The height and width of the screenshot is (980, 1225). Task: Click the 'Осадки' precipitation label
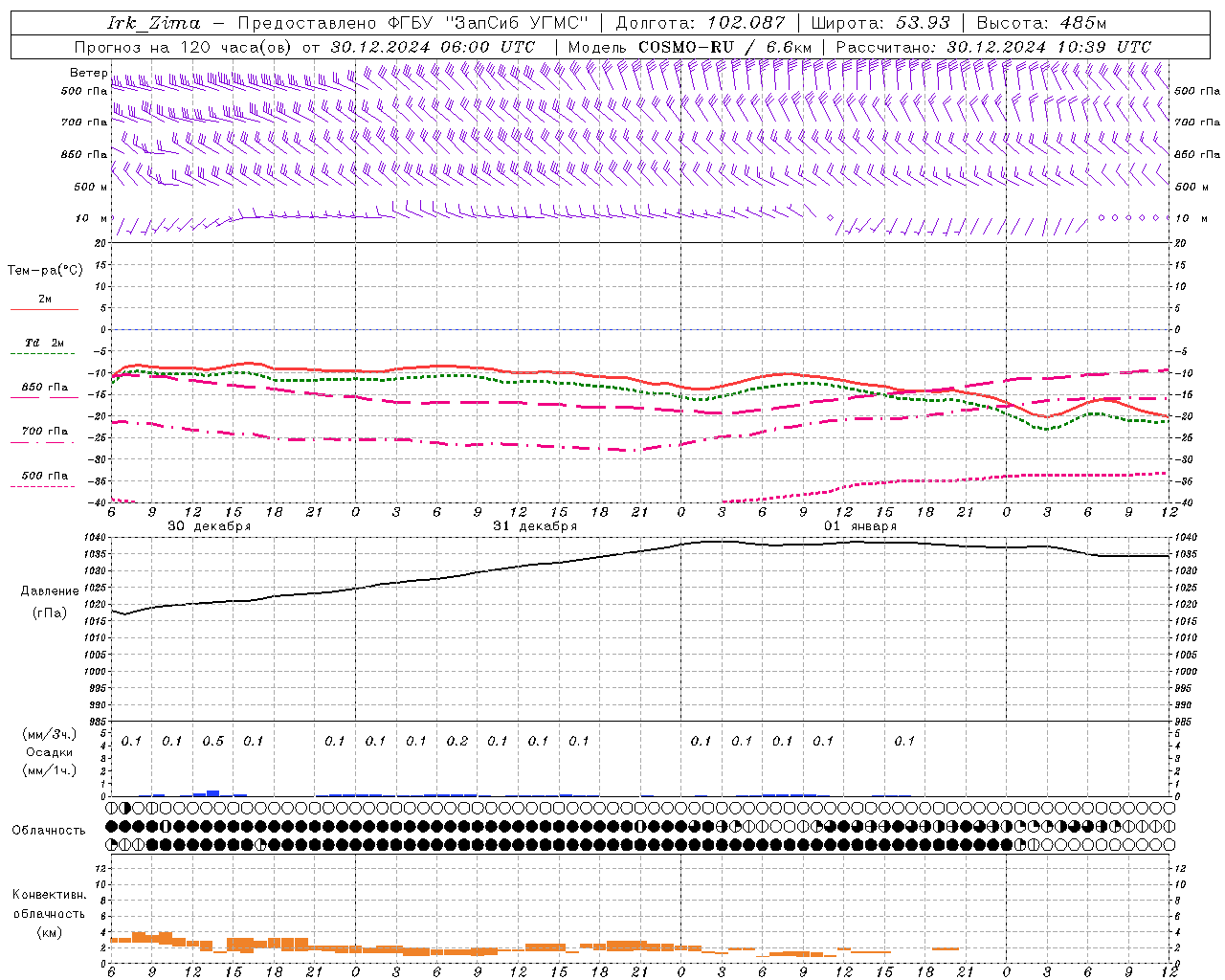(x=50, y=752)
